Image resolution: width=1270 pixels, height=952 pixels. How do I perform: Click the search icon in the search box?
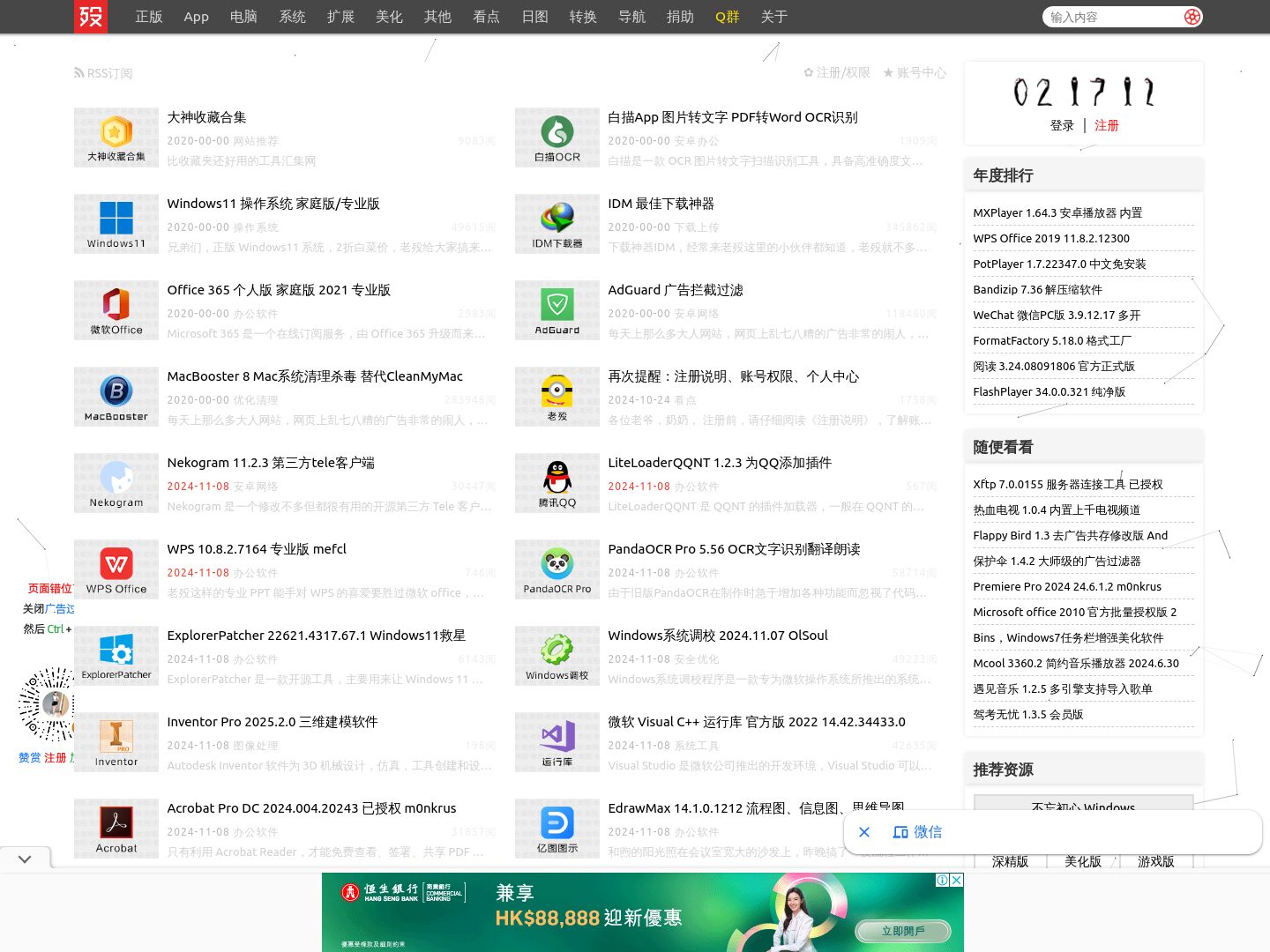click(1192, 17)
